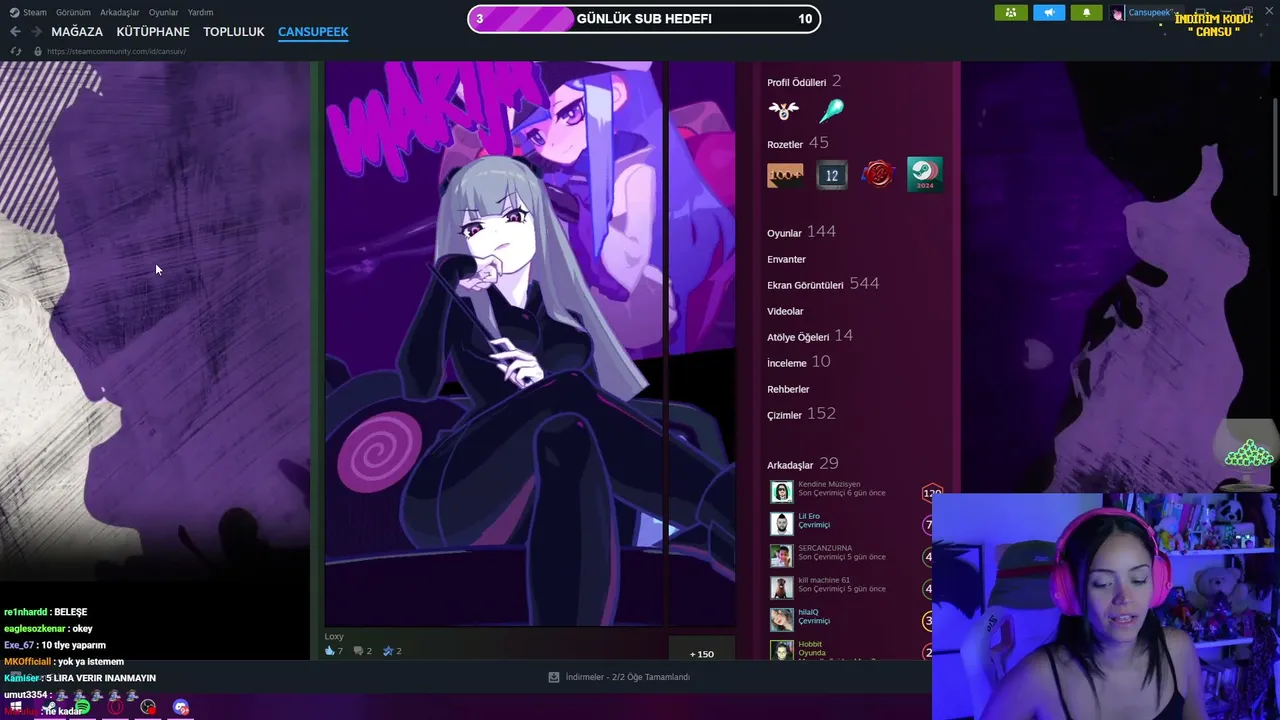Click Kendine Müzisyen's avatar thumbnail

coord(781,492)
